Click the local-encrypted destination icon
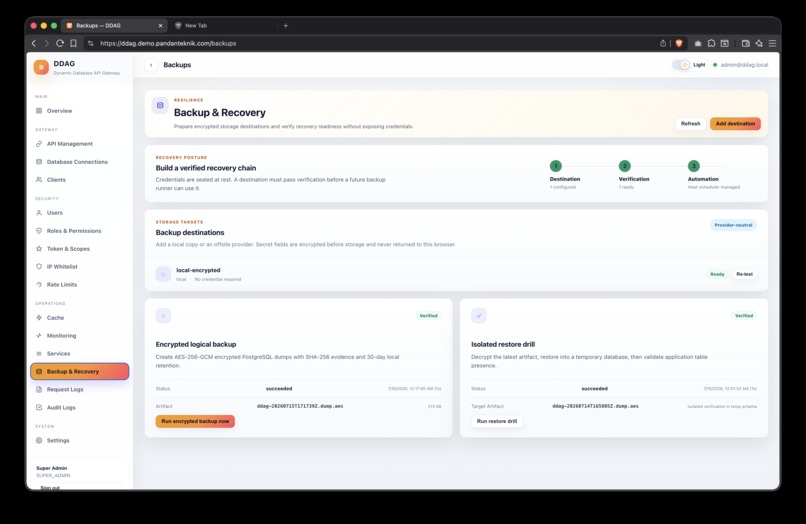 tap(163, 275)
